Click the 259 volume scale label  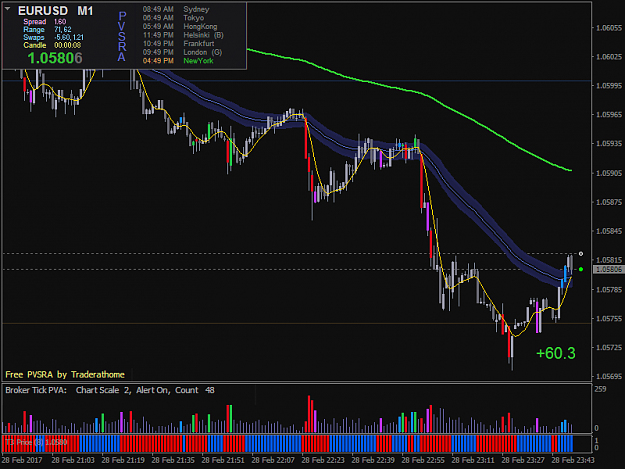[x=600, y=389]
